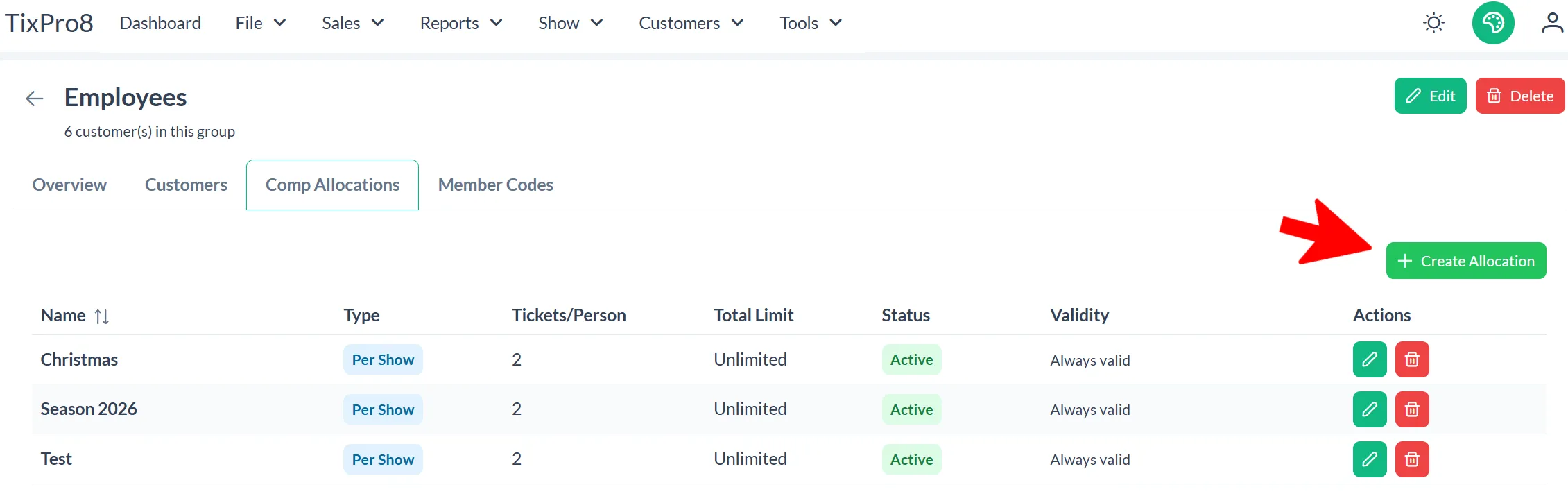Viewport: 1568px width, 503px height.
Task: Click the Employees group heading
Action: (126, 98)
